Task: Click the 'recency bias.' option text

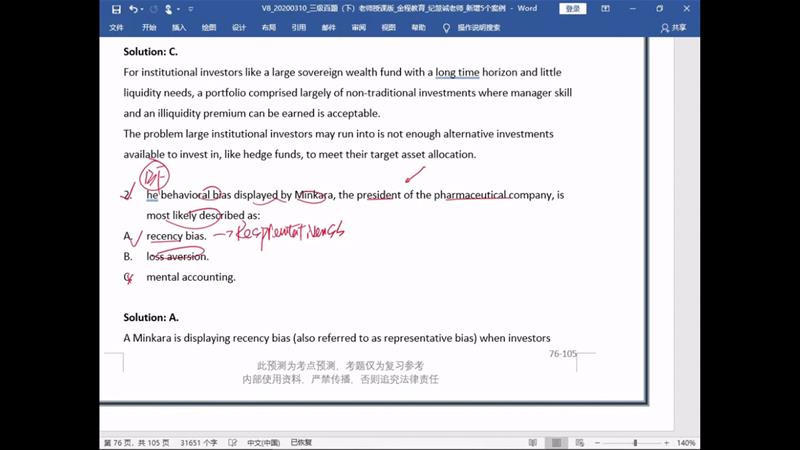Action: coord(176,236)
